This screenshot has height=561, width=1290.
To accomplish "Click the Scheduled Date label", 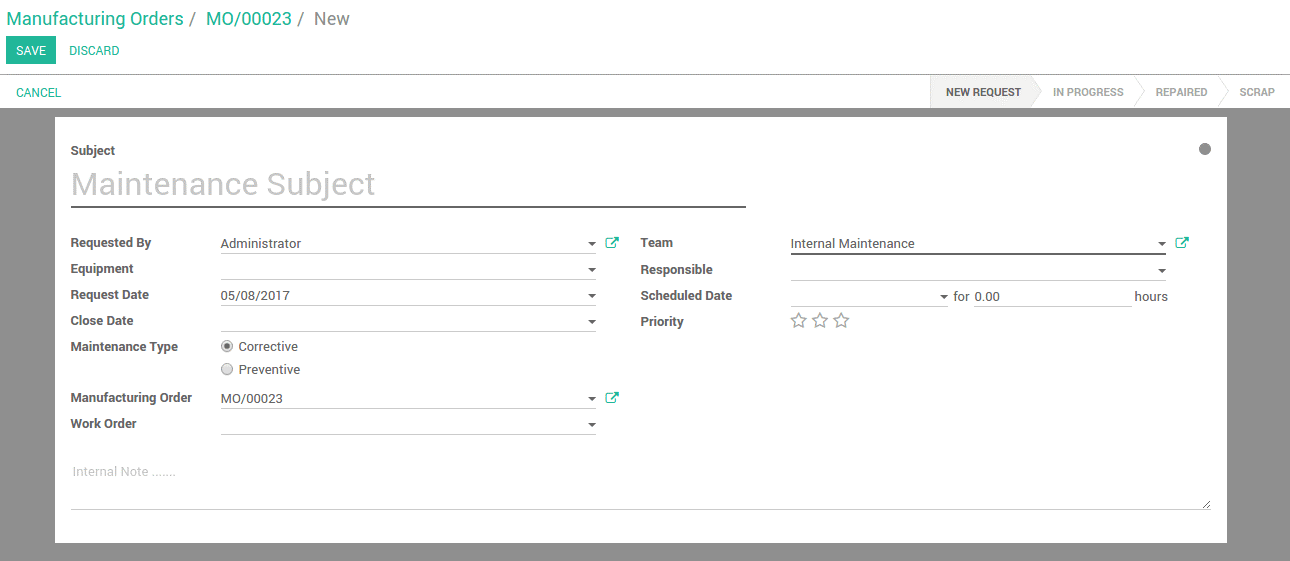I will [686, 296].
